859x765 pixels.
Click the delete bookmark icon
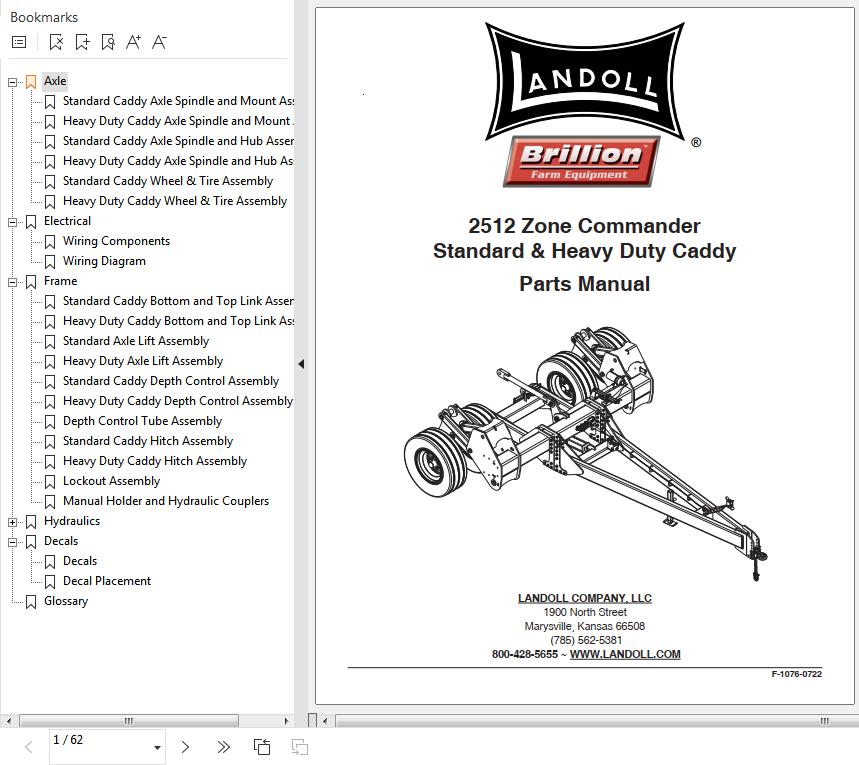(56, 42)
